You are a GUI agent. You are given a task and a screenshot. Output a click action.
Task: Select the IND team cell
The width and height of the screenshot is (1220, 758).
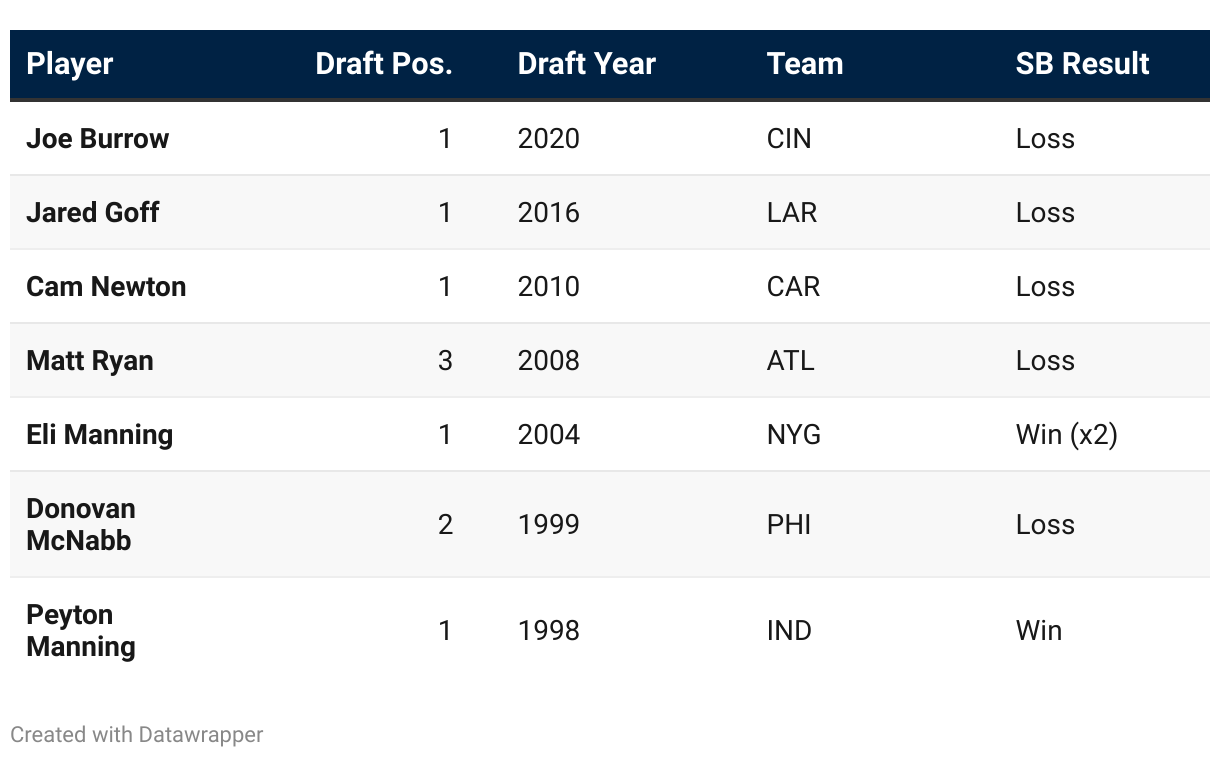(789, 630)
